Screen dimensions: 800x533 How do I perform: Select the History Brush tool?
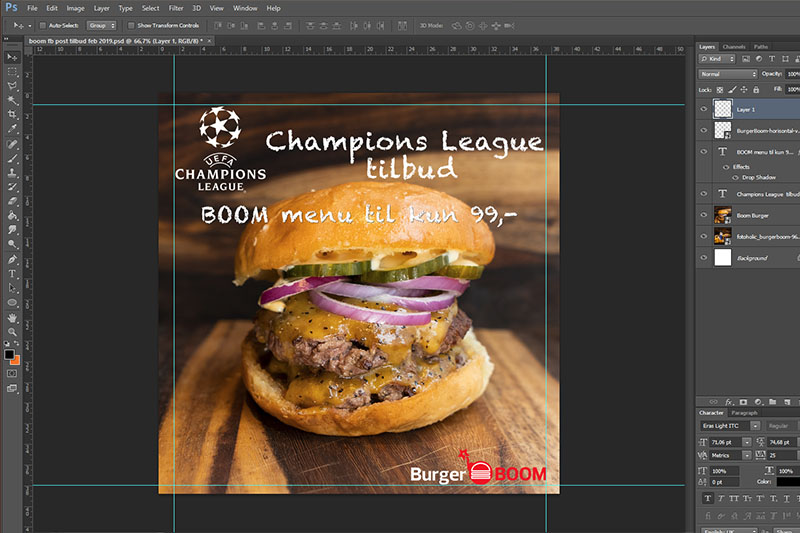point(12,187)
